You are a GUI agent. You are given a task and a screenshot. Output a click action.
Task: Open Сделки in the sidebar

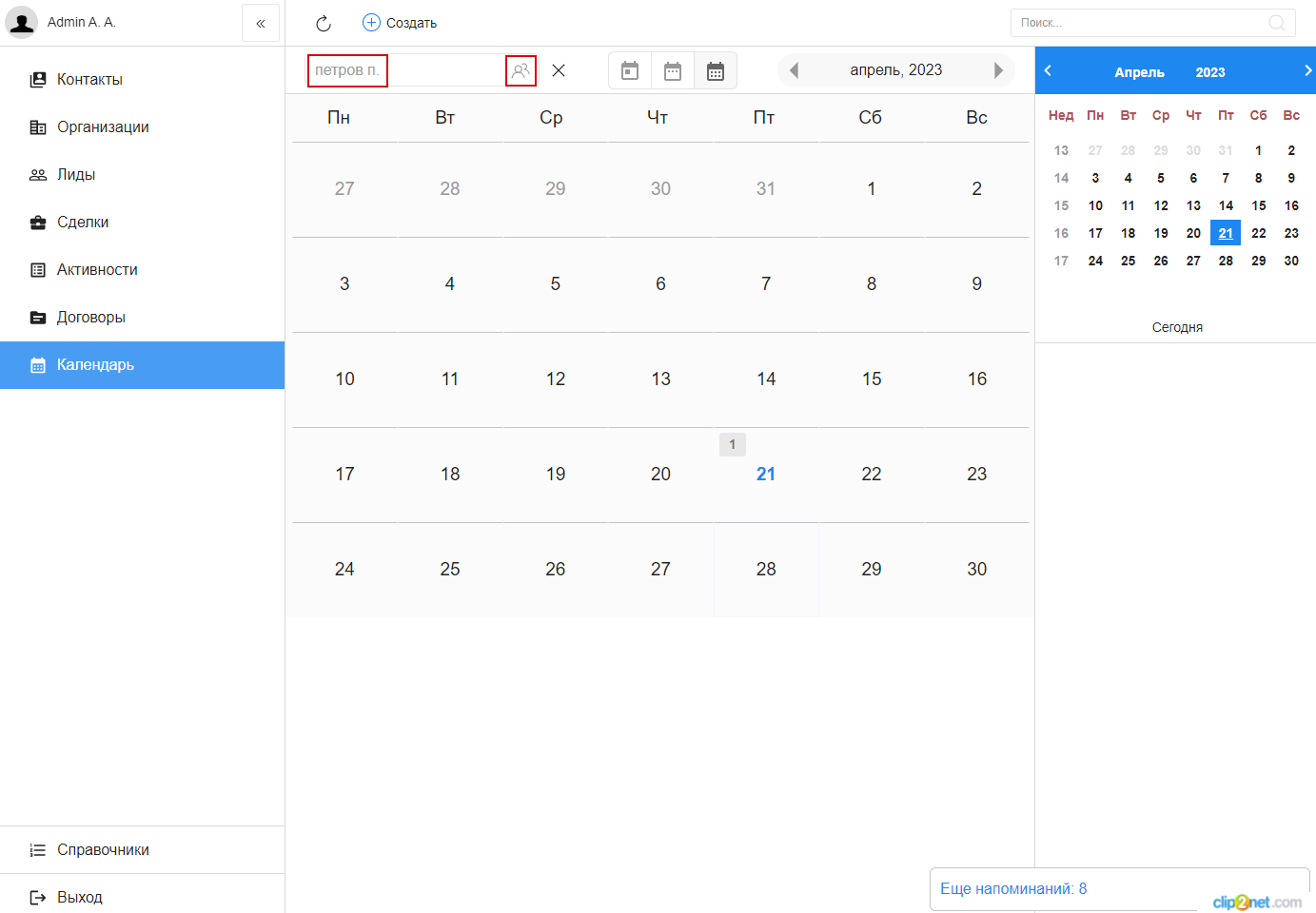(143, 223)
